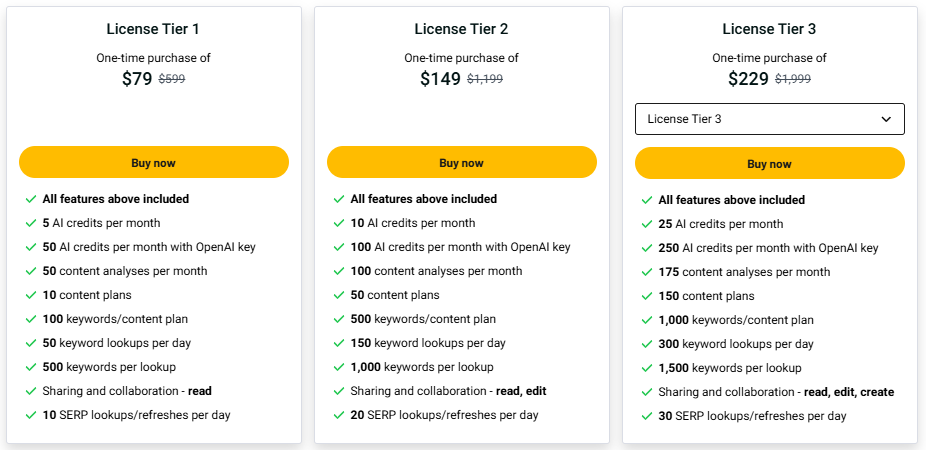Click checkmark beside 5 AI credits per month
Screen dimensions: 926x450
click(31, 223)
